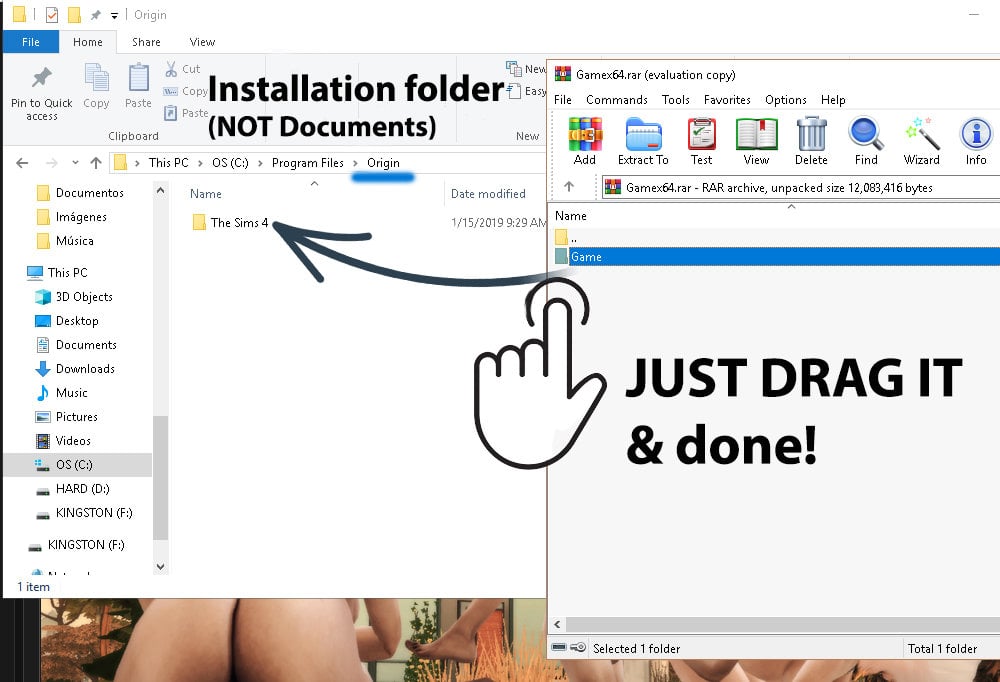Click the Paste clipboard icon in Explorer
Image resolution: width=1000 pixels, height=682 pixels.
[138, 86]
